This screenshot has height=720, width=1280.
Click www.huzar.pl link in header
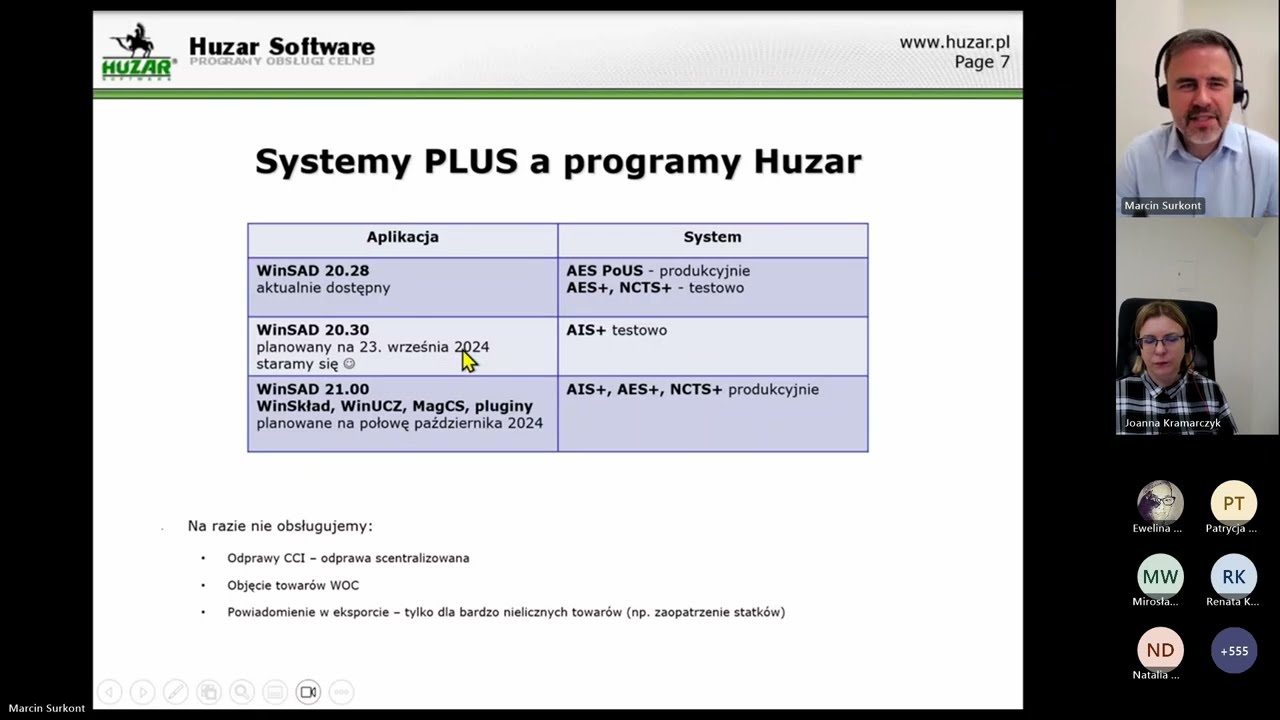point(954,42)
